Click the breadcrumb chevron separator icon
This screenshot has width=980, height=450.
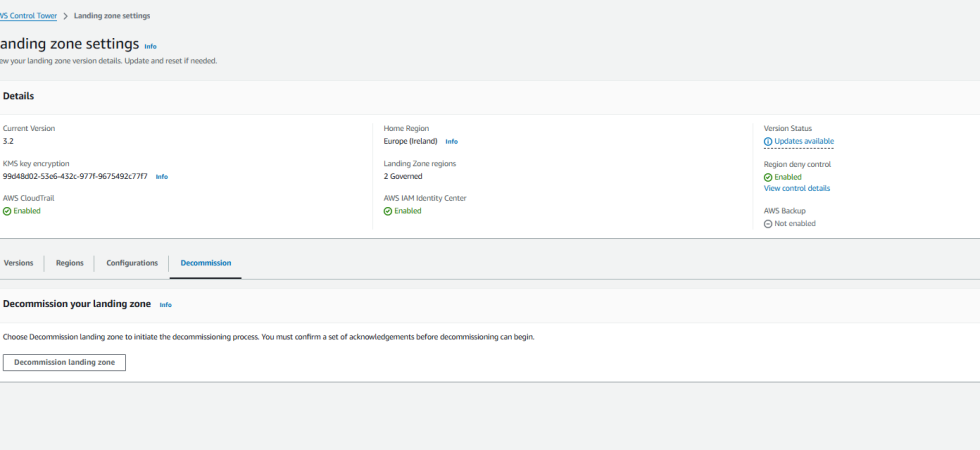[x=66, y=16]
